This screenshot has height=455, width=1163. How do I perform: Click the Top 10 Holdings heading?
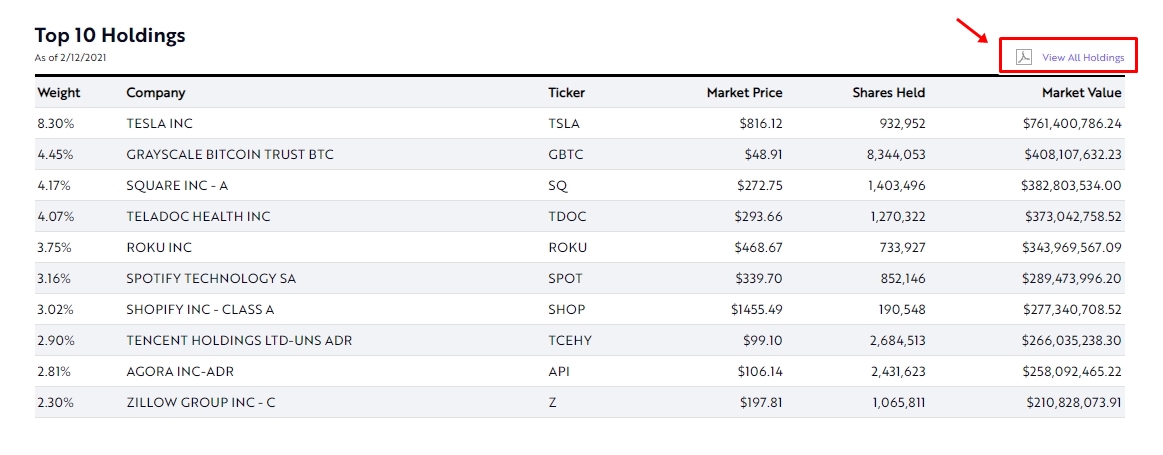point(110,35)
